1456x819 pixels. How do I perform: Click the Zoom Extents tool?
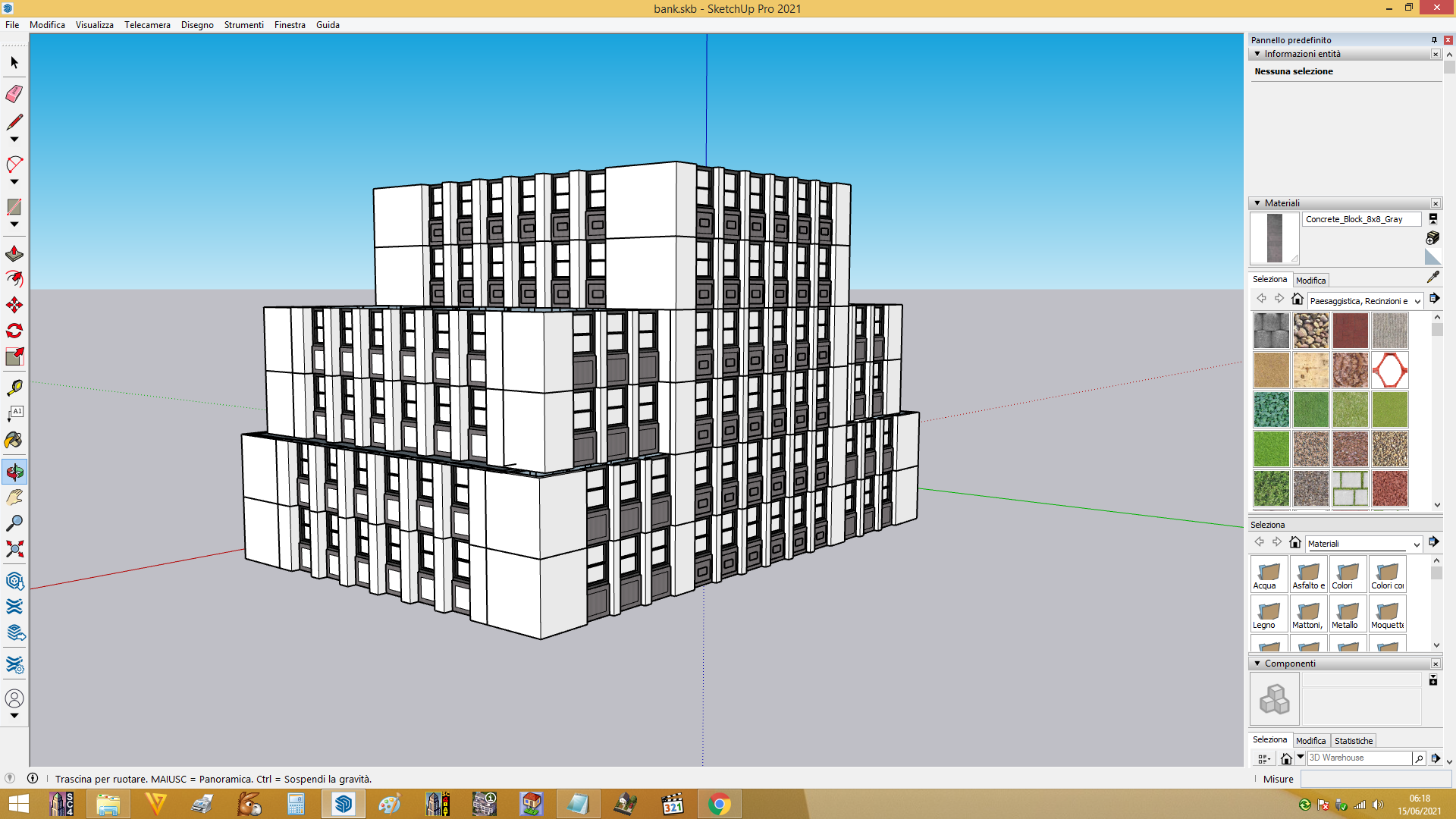pos(14,549)
